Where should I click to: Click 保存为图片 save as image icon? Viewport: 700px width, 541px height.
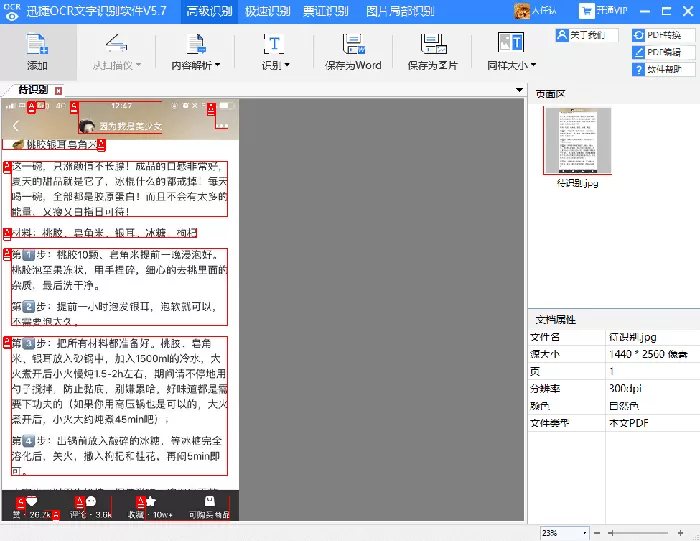[433, 44]
